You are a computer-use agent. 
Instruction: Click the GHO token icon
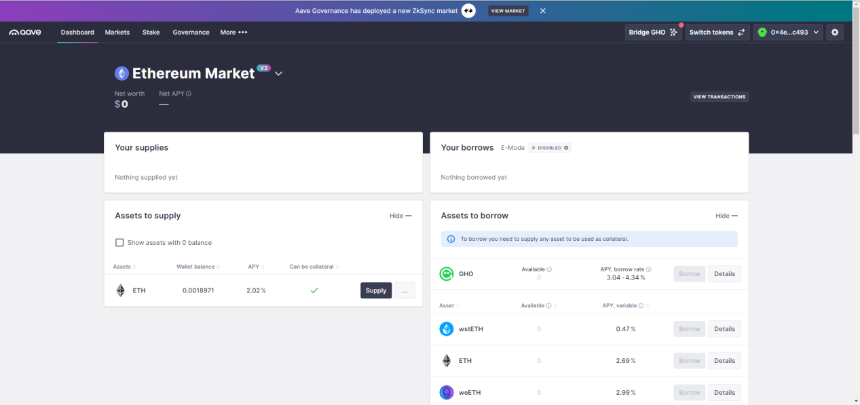click(446, 274)
